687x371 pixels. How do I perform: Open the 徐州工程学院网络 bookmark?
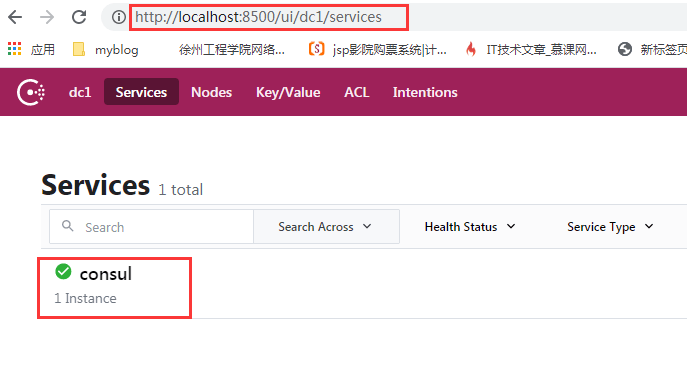pos(231,49)
